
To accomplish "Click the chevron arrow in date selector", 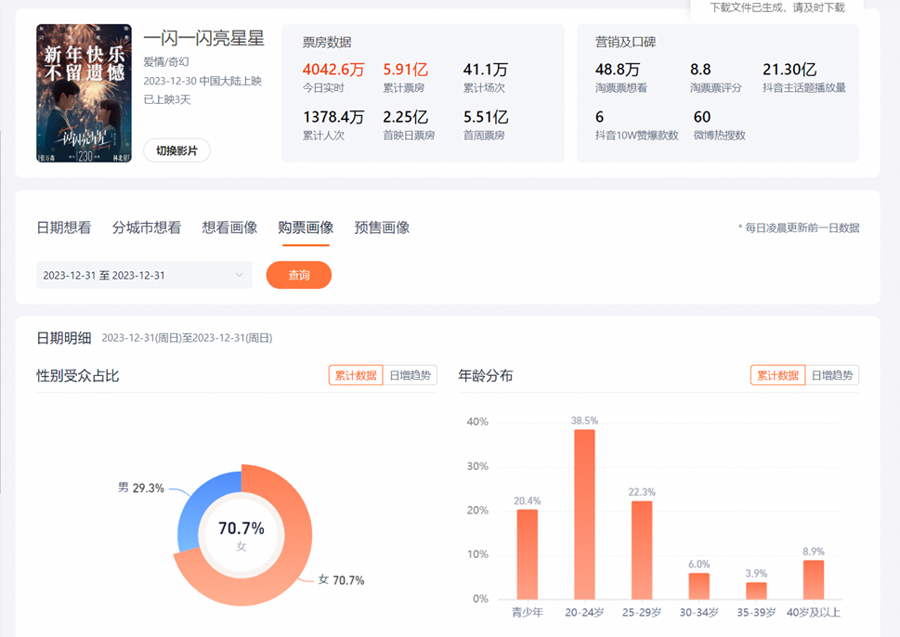I will click(239, 275).
